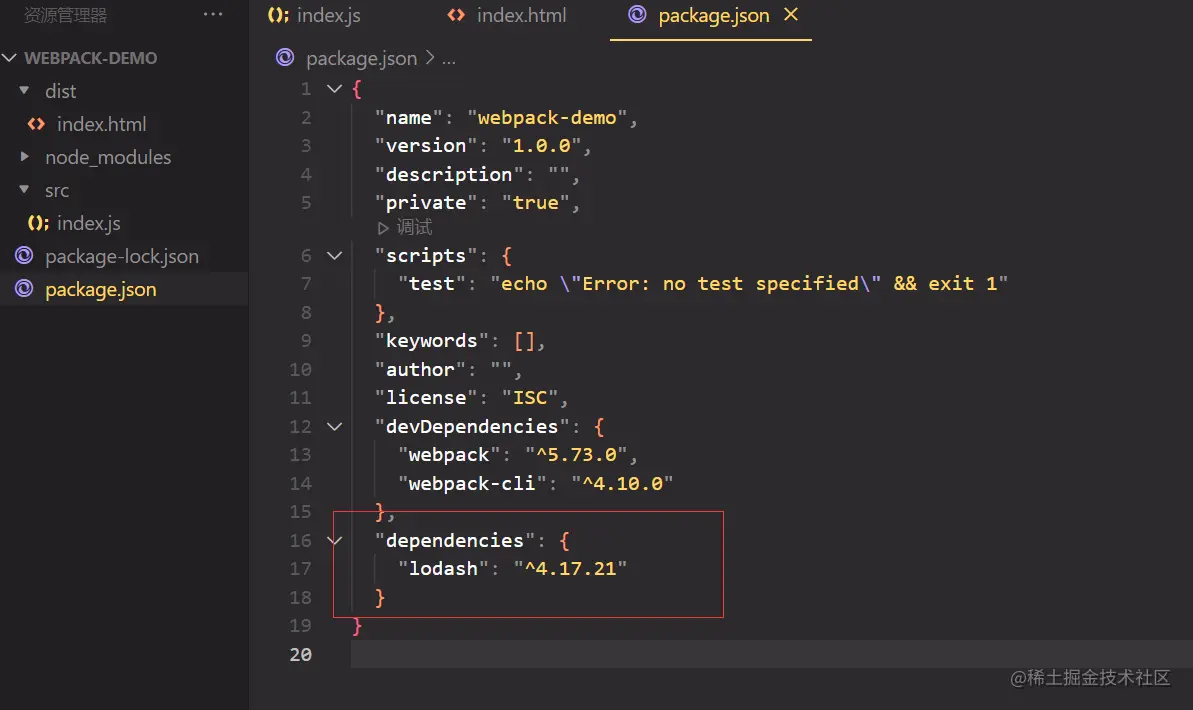Click the "scripts" key

point(425,256)
